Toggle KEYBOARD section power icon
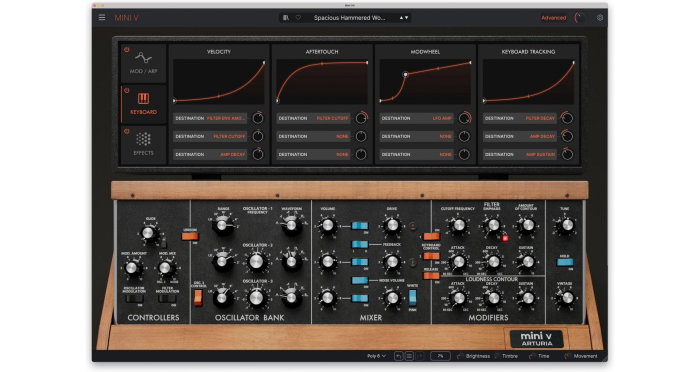Image resolution: width=700 pixels, height=372 pixels. [127, 91]
